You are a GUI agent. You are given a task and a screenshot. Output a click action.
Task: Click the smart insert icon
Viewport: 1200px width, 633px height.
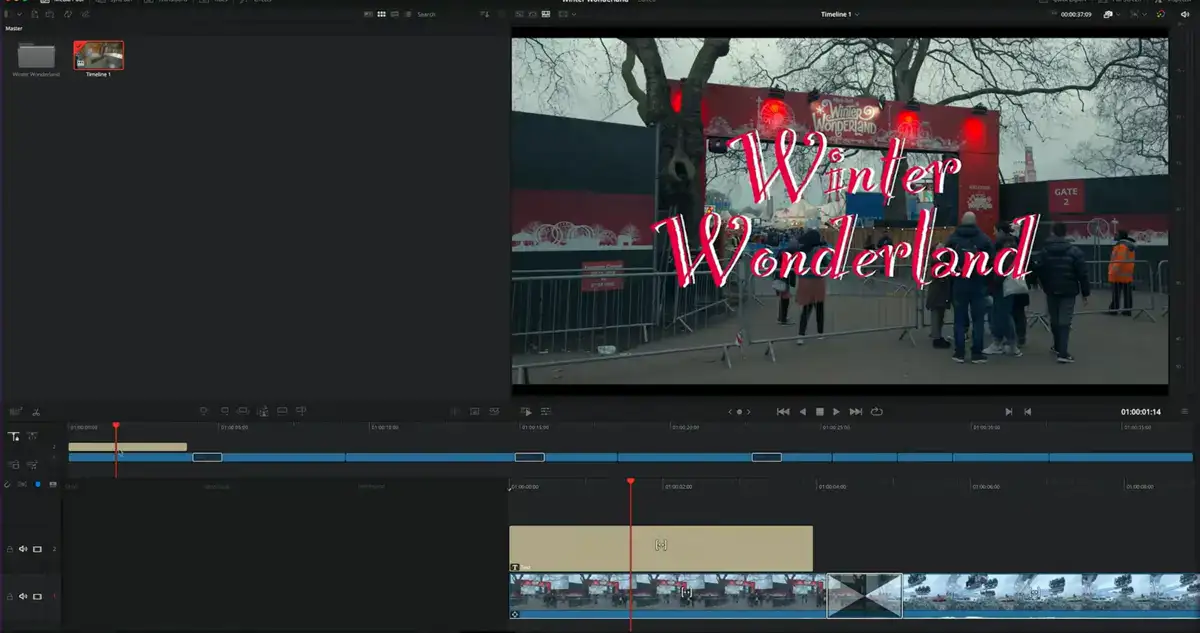(203, 411)
